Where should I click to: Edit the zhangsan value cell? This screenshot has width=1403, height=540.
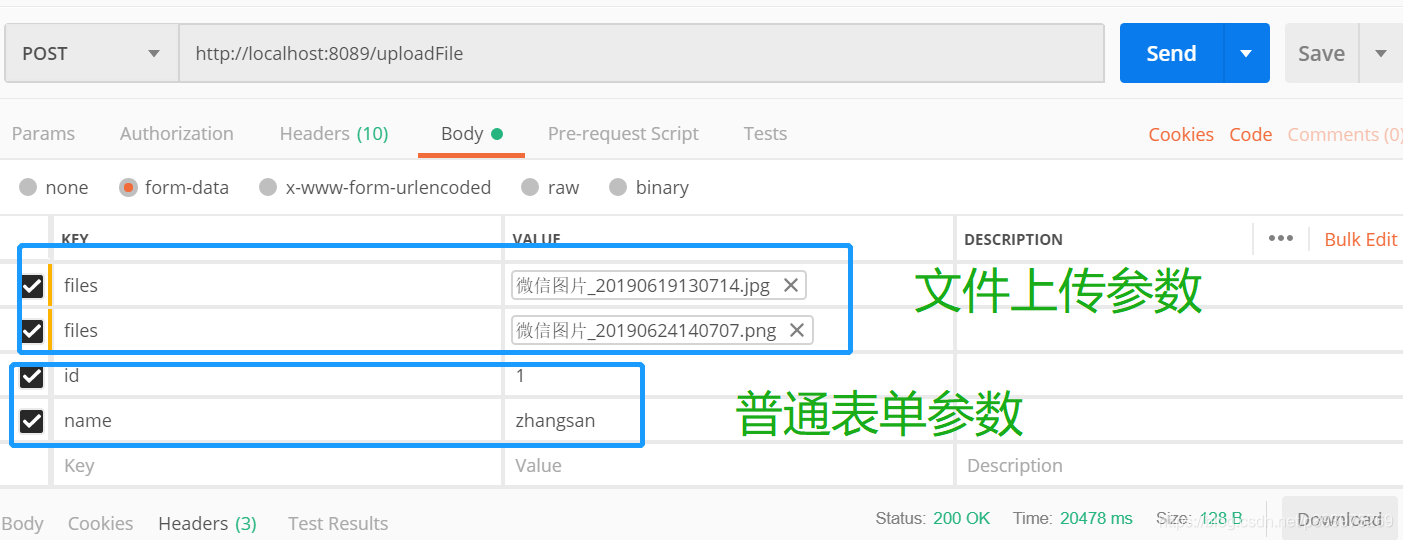(x=729, y=421)
